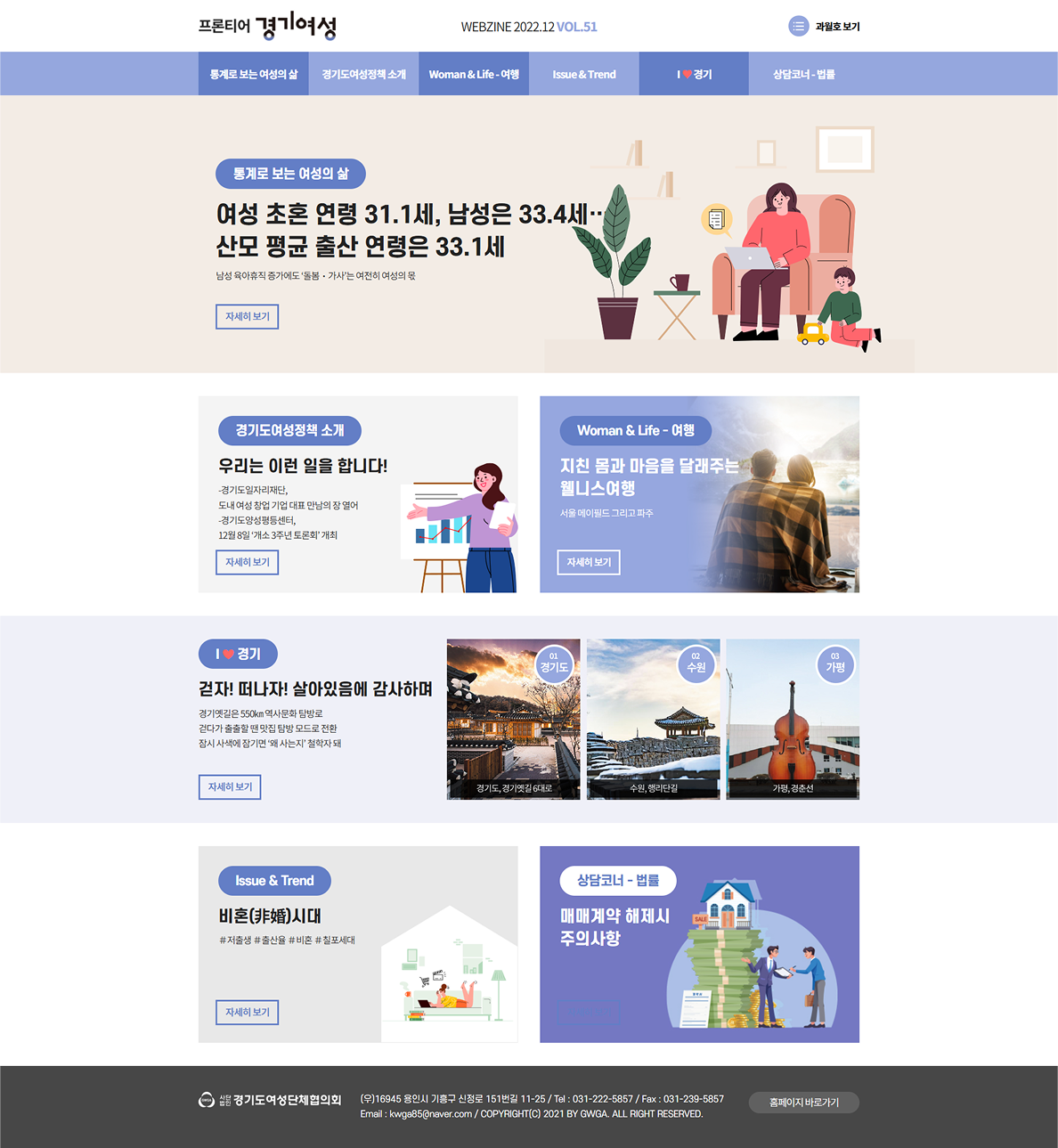
Task: Click 자세히 보기 in the wellness travel card
Action: click(x=589, y=562)
